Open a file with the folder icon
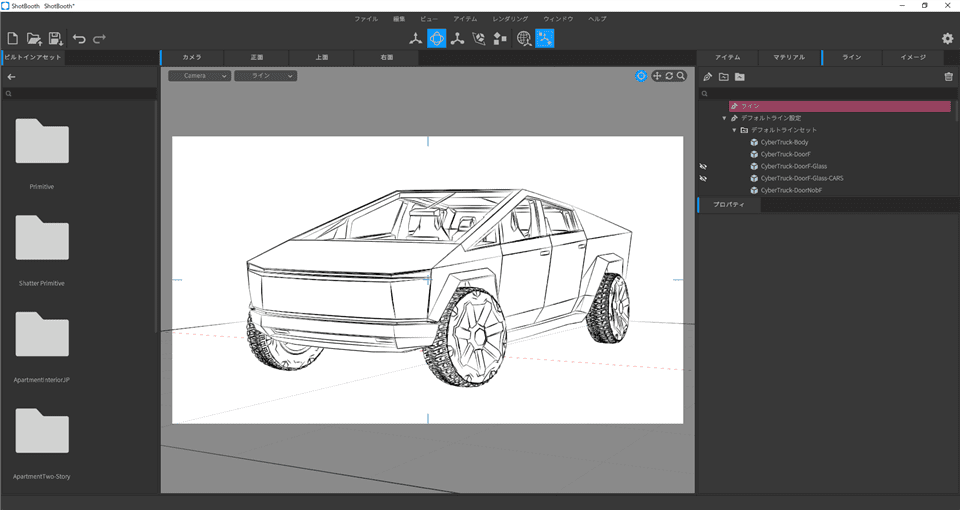960x510 pixels. point(34,39)
